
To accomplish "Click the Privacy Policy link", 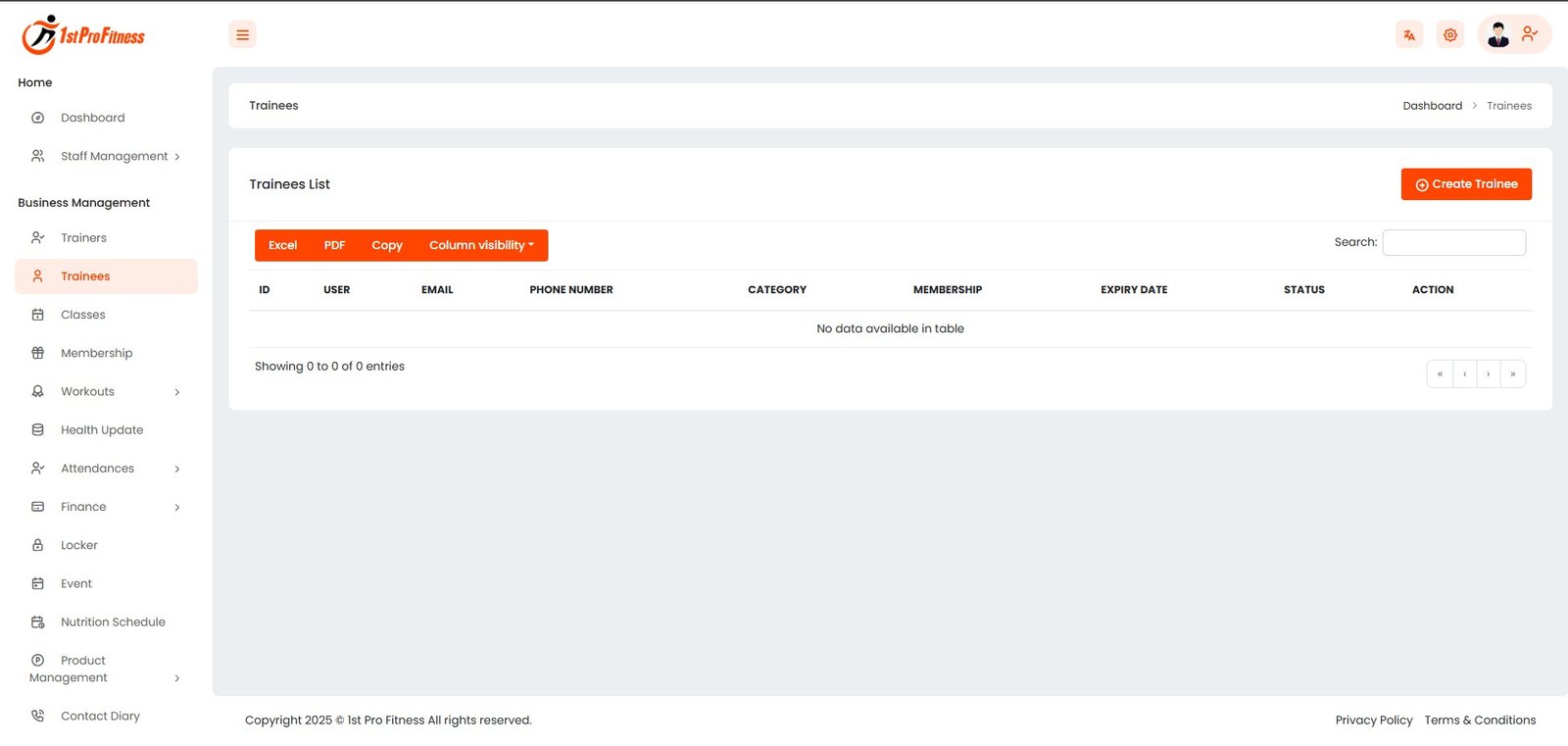I will click(x=1373, y=721).
